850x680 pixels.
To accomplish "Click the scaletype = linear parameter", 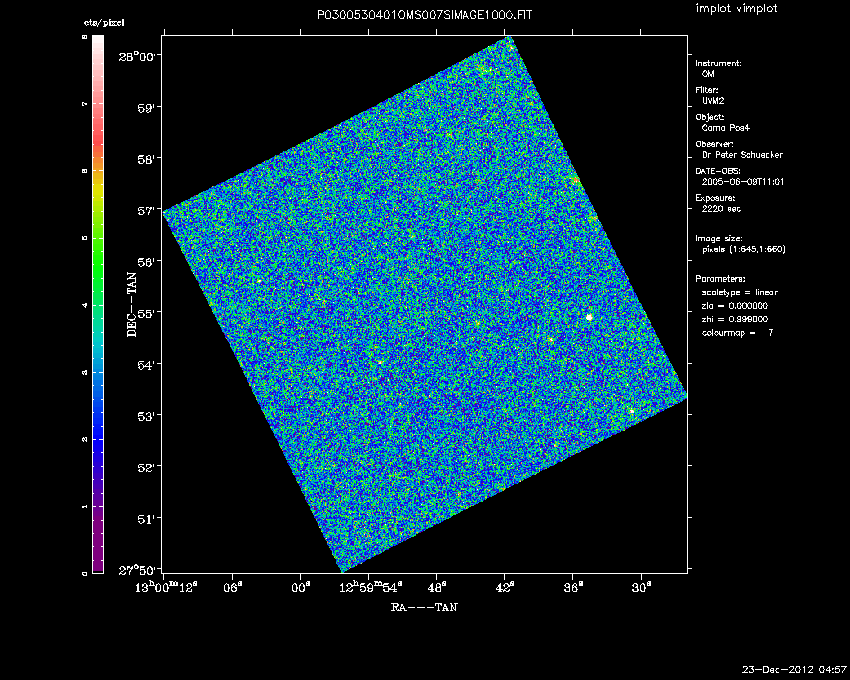I will (741, 292).
